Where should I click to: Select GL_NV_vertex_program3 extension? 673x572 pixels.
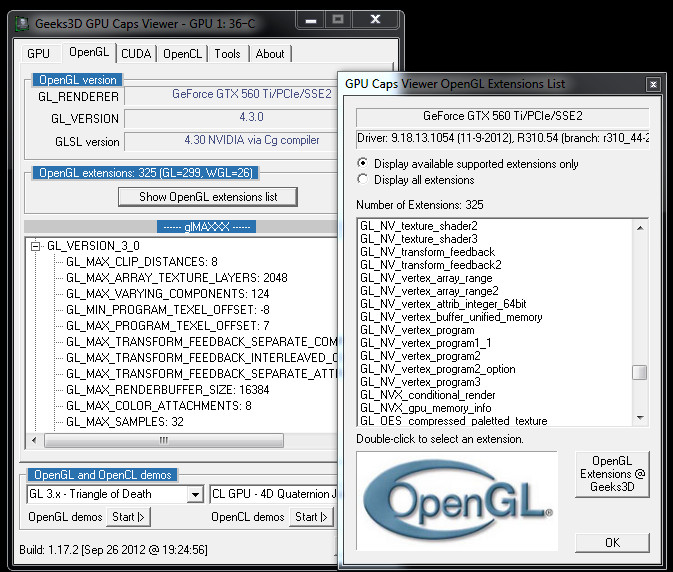[420, 382]
